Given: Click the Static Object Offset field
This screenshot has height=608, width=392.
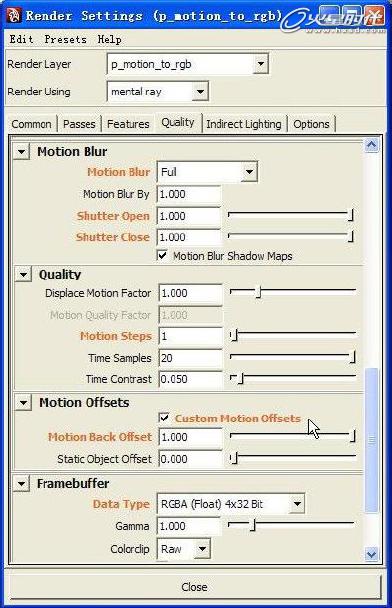Looking at the screenshot, I should coord(190,459).
